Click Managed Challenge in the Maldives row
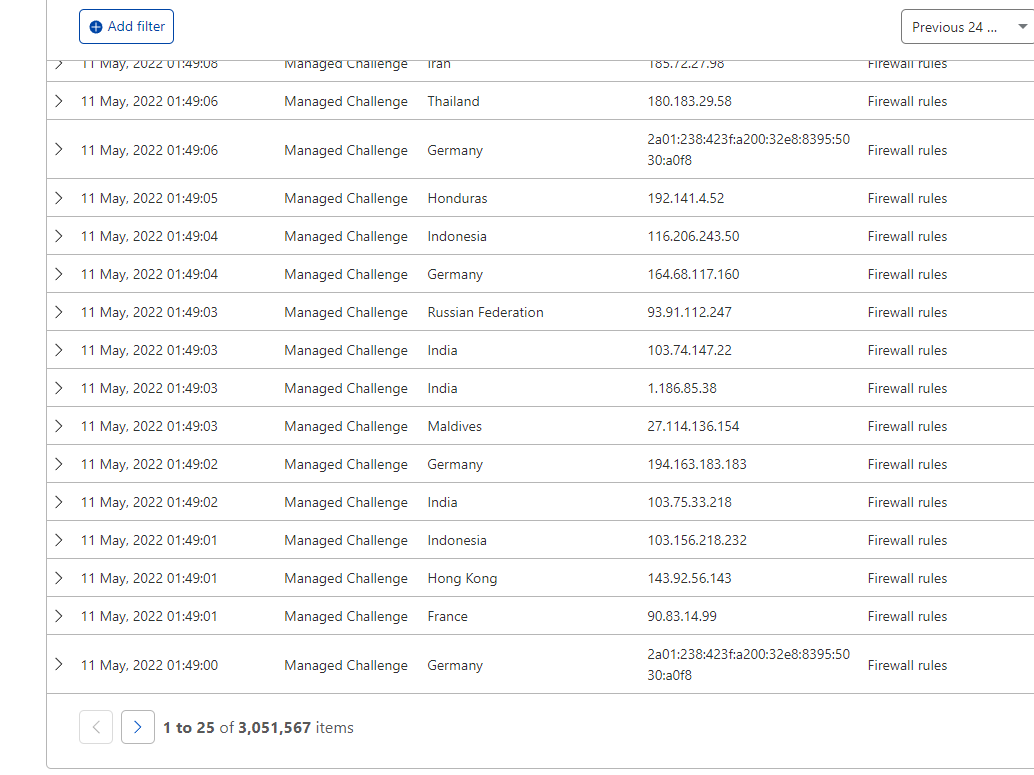The height and width of the screenshot is (775, 1034). coord(346,426)
